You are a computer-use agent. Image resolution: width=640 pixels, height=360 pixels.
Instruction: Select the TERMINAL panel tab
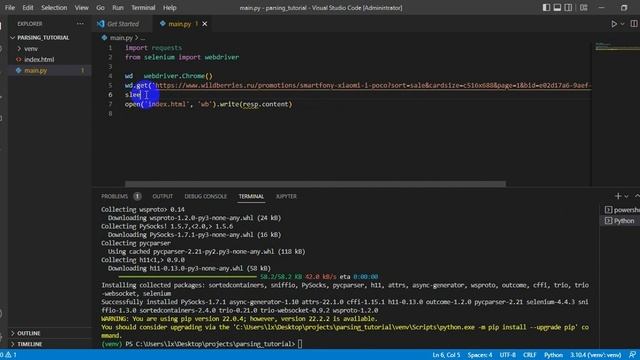(251, 196)
